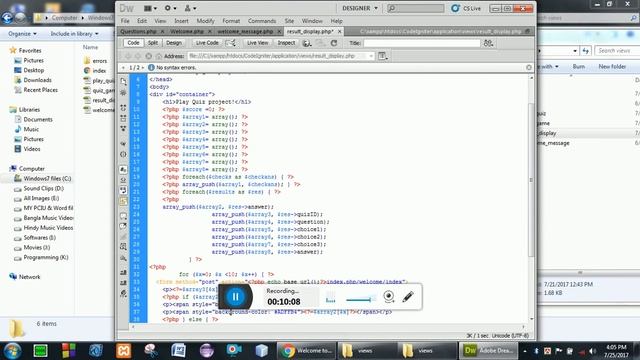Click the home icon beside Address

coord(159,56)
